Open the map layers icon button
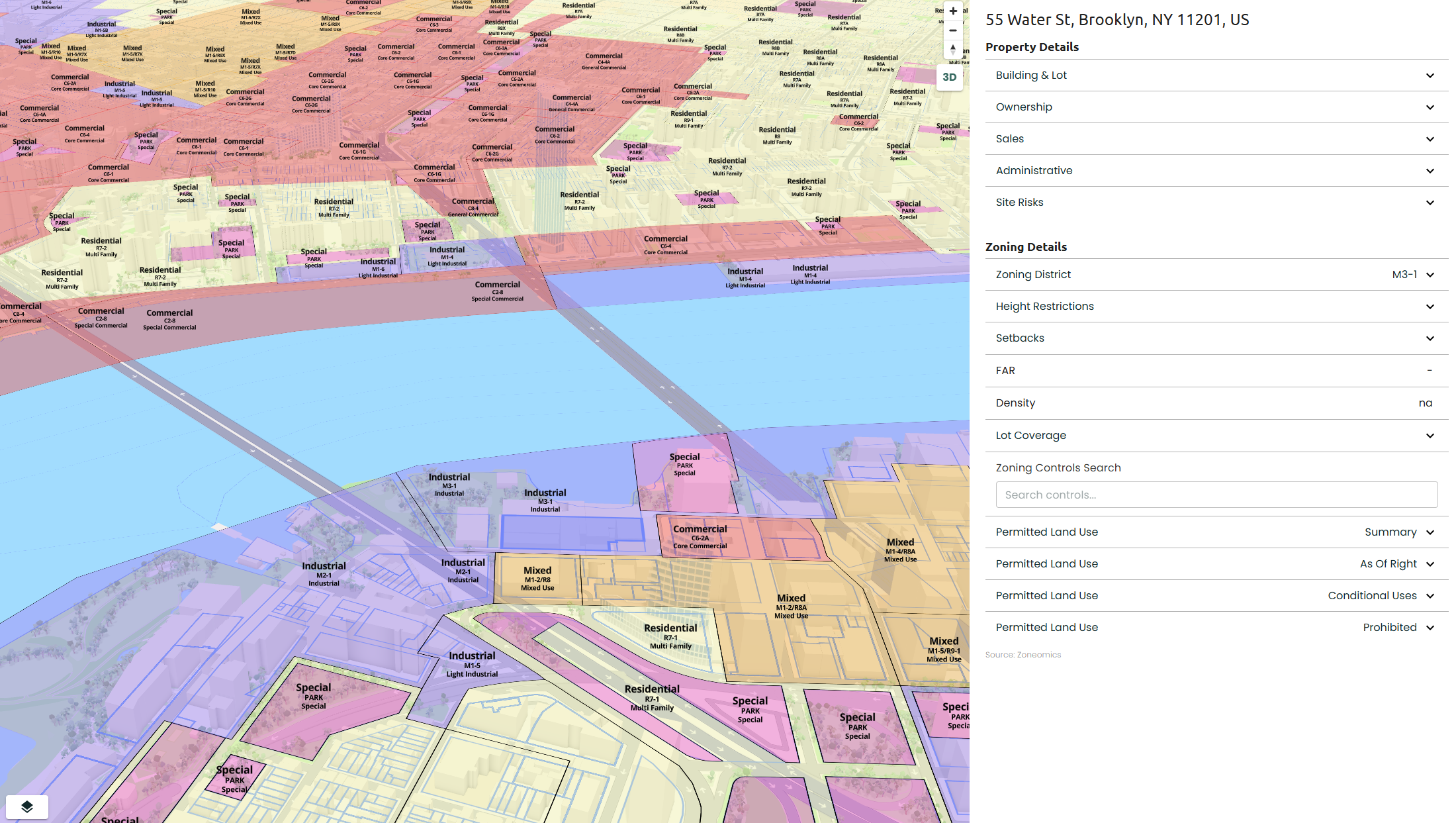Viewport: 1456px width, 823px height. [x=27, y=806]
